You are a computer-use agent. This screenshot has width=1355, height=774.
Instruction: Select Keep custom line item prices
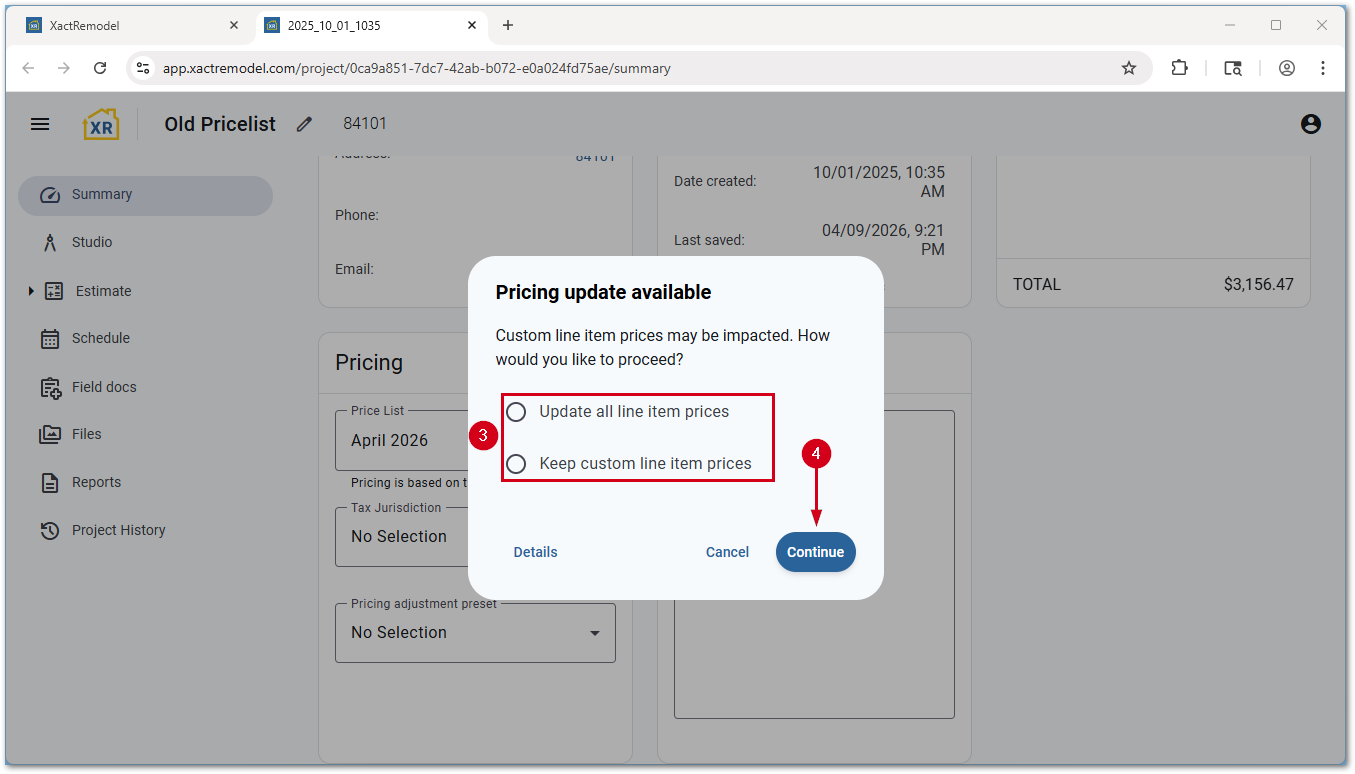coord(516,463)
